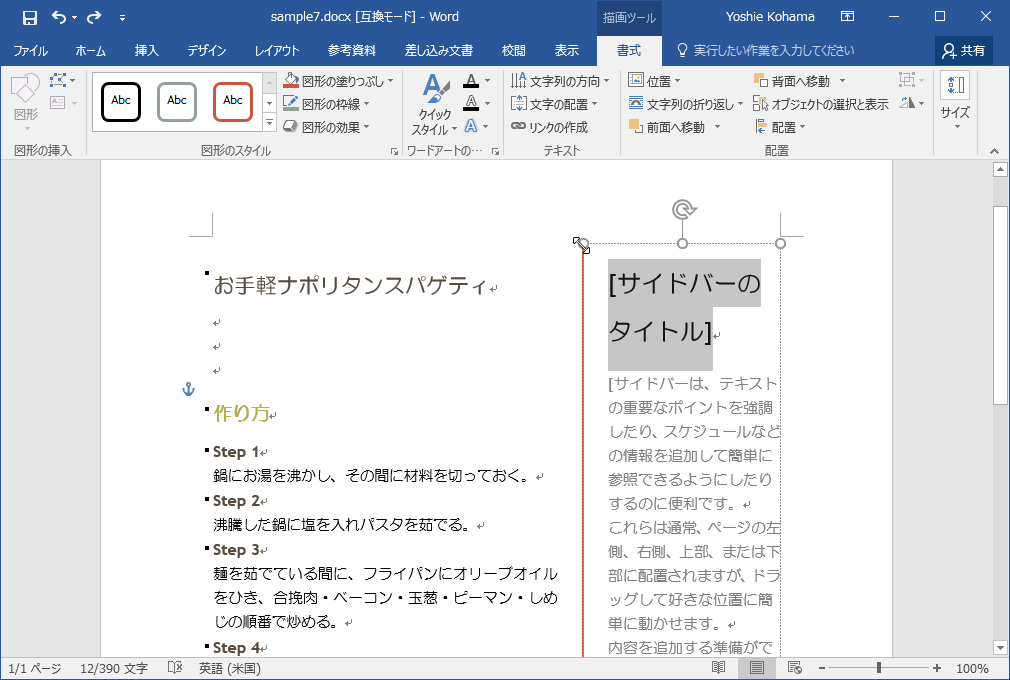Click the Undo arrow icon
This screenshot has width=1010, height=680.
59,17
